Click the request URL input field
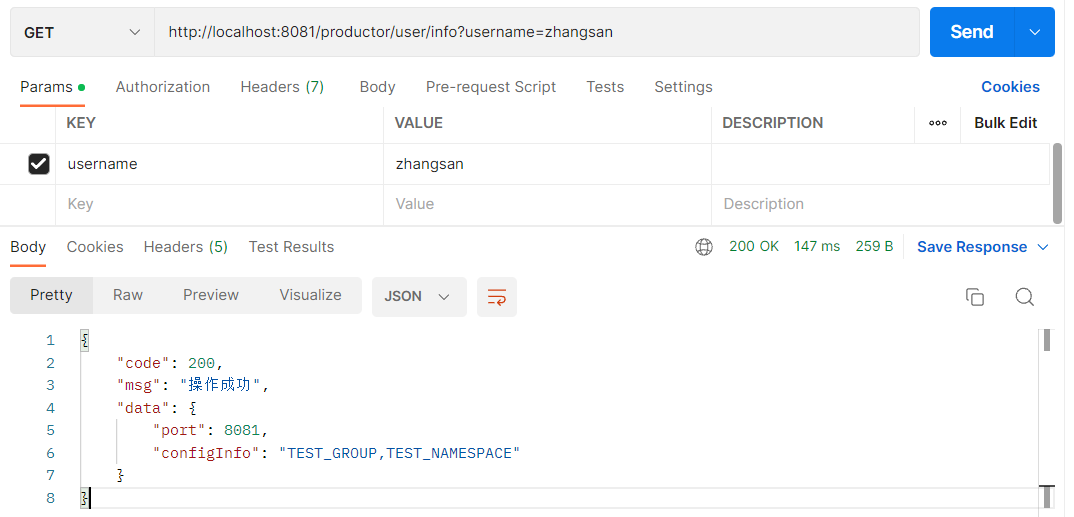 [536, 33]
